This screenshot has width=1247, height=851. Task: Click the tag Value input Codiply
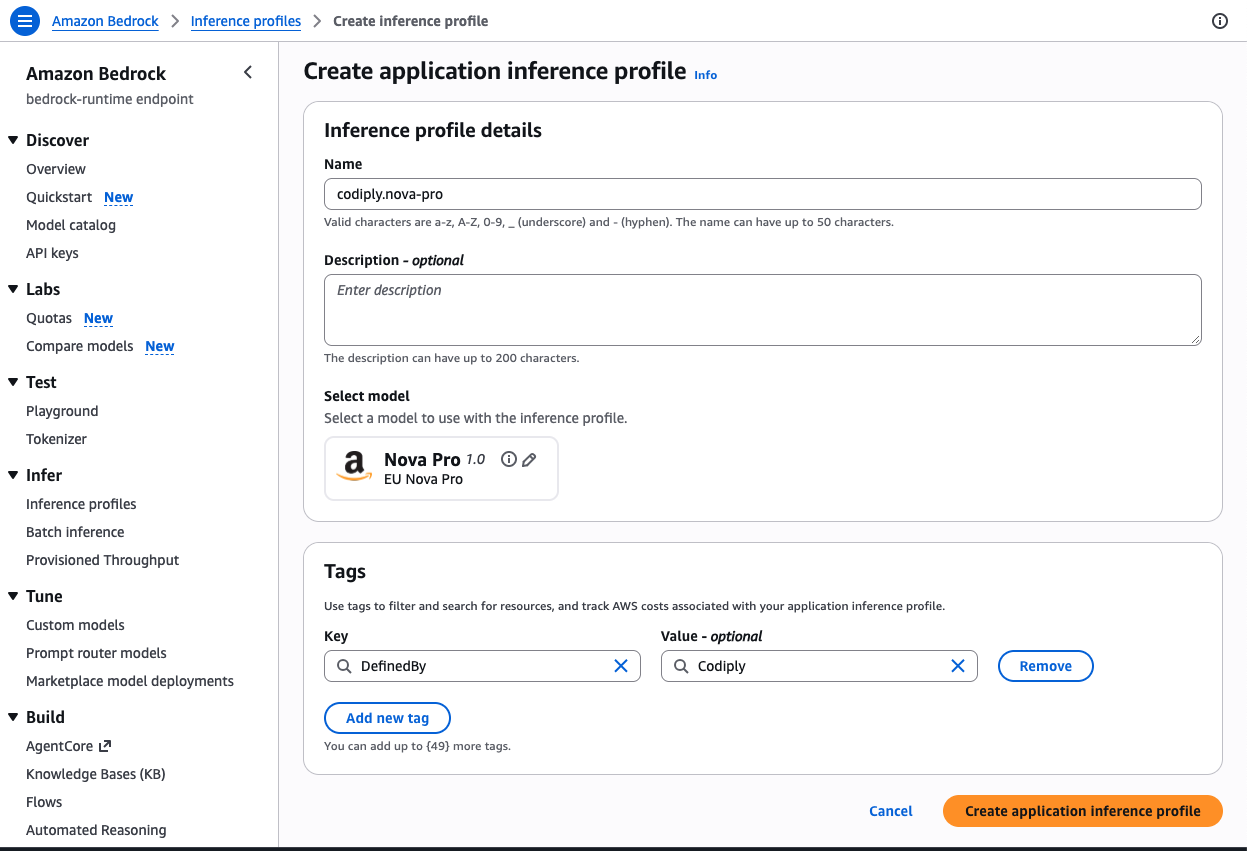(819, 666)
